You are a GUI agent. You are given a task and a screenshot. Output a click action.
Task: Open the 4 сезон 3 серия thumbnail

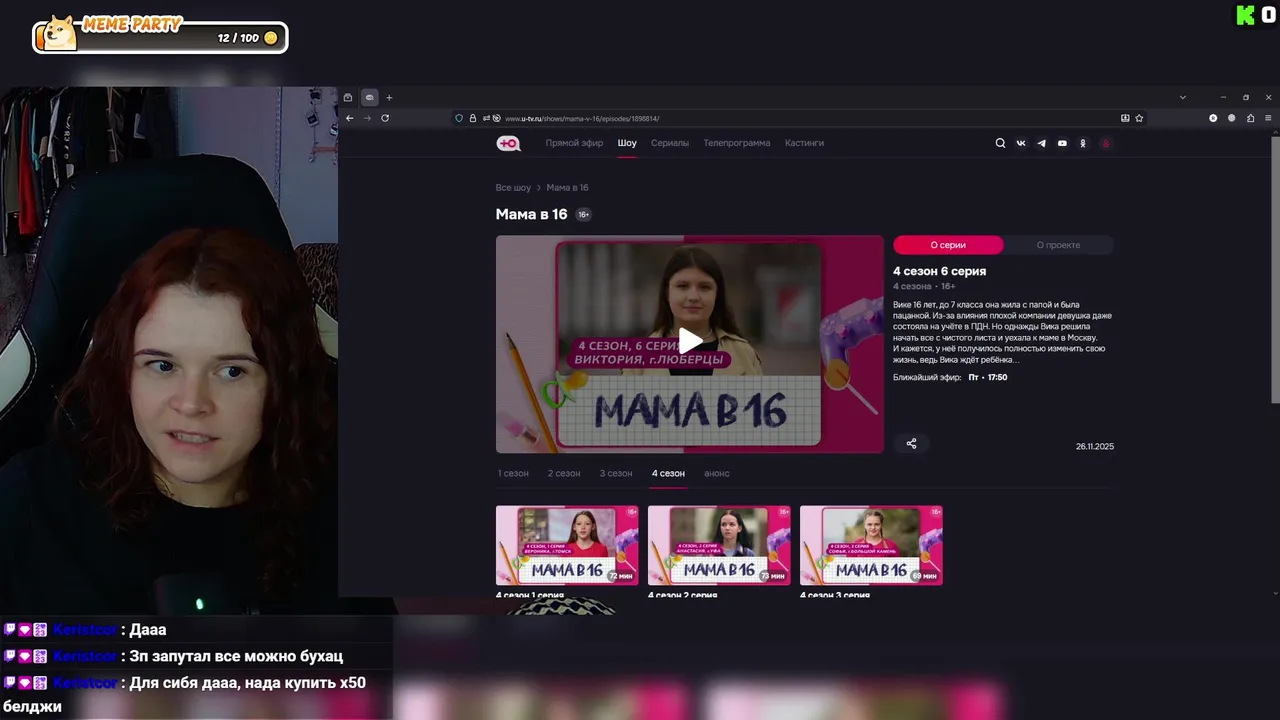click(871, 545)
